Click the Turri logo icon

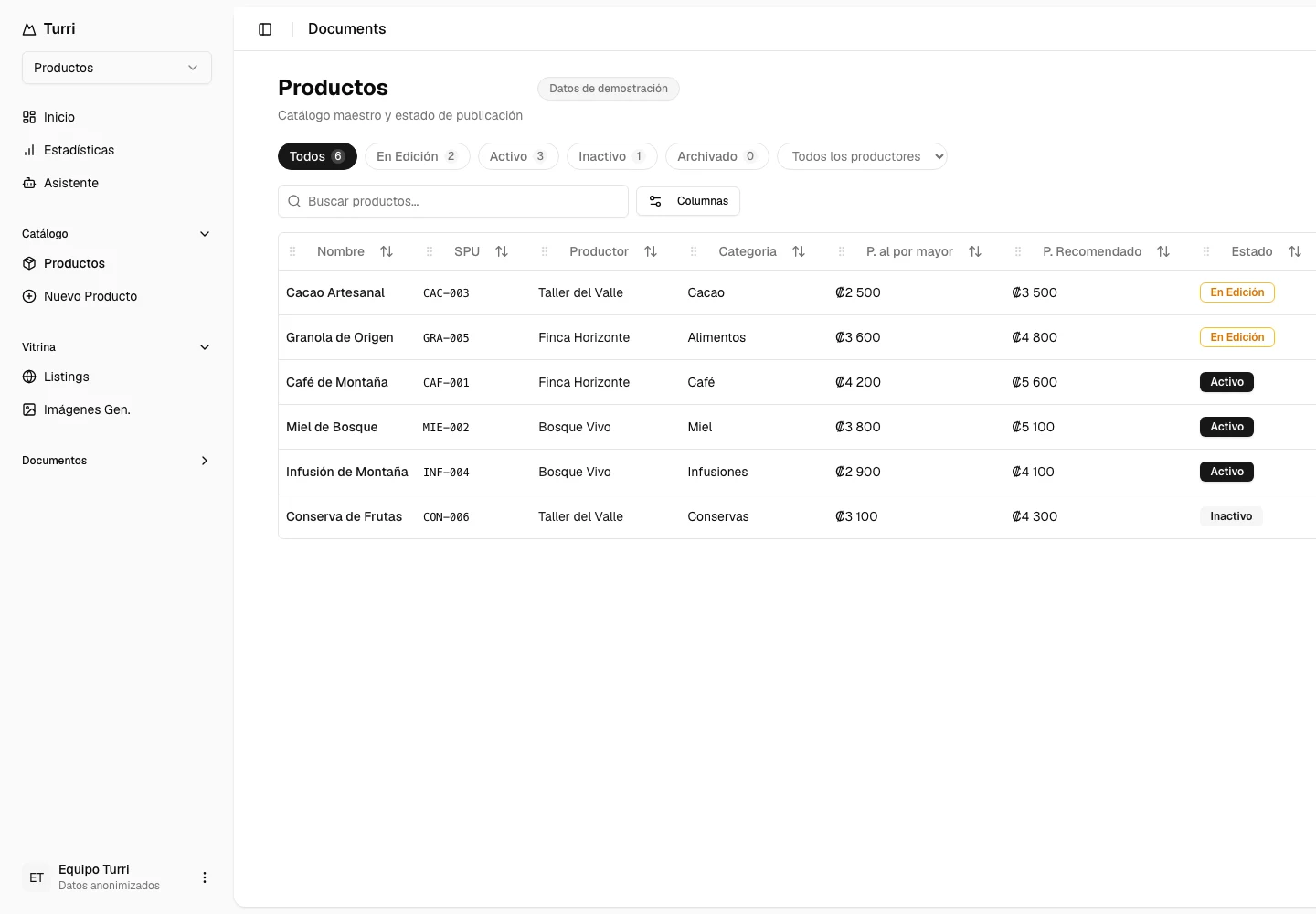[29, 29]
